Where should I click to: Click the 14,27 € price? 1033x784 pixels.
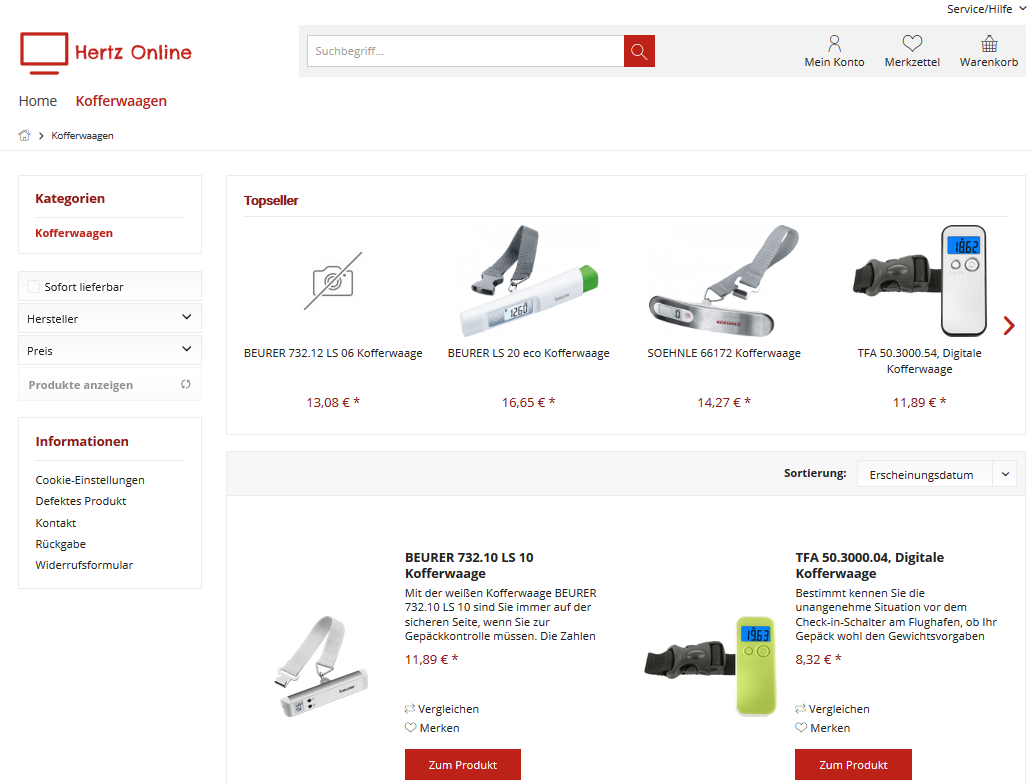pyautogui.click(x=724, y=403)
